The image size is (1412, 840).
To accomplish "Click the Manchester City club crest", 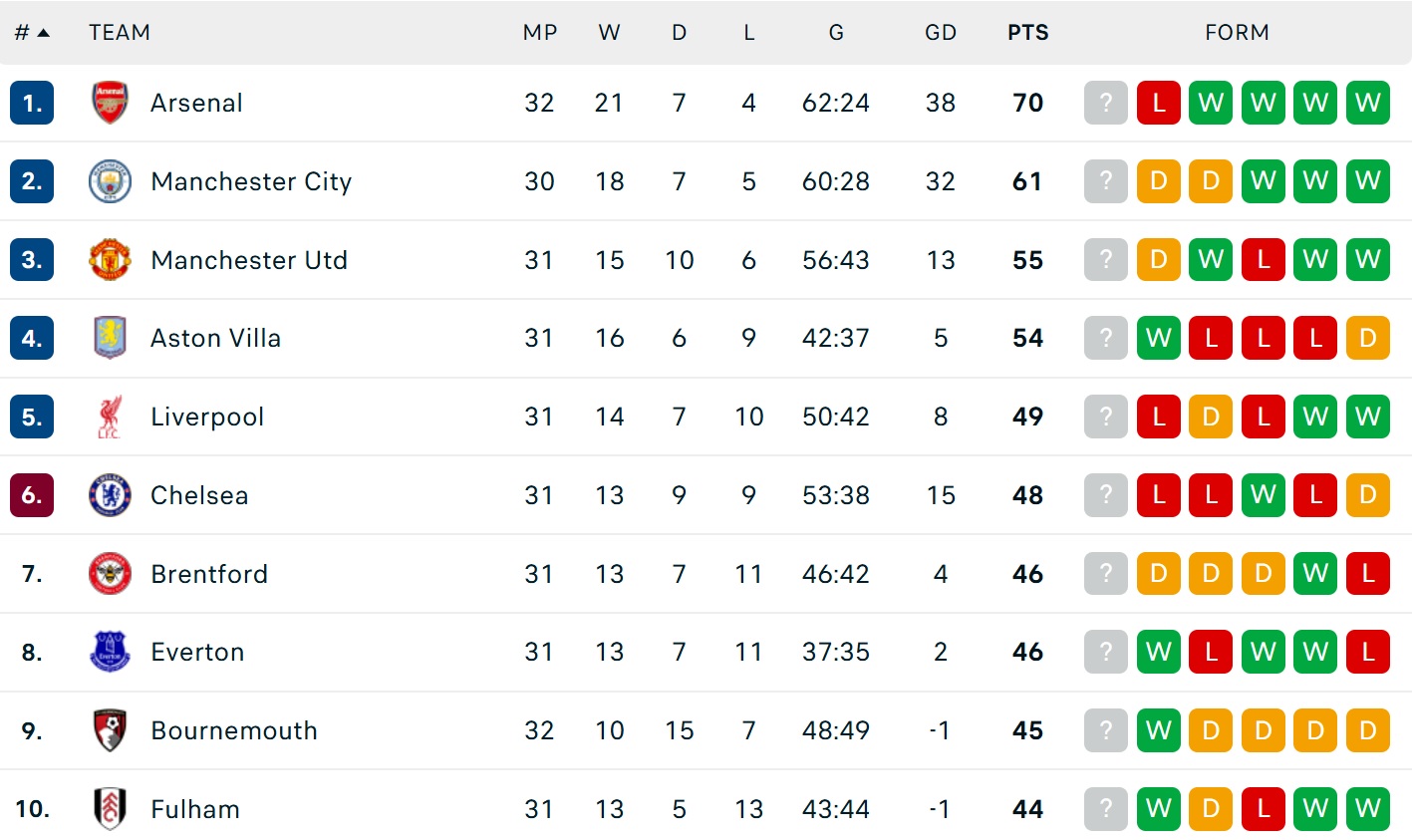I will (110, 181).
